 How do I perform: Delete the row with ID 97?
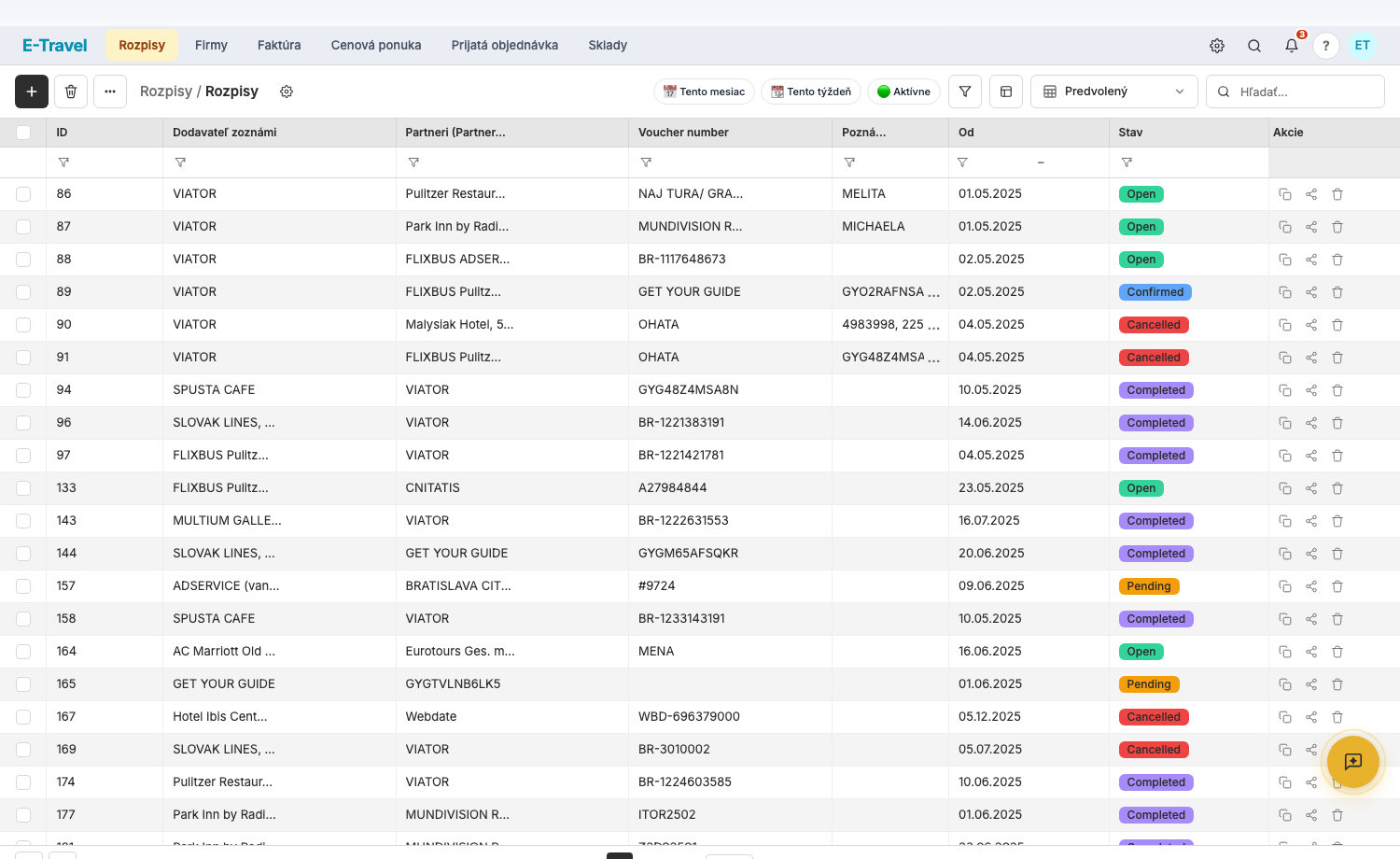(x=1337, y=456)
